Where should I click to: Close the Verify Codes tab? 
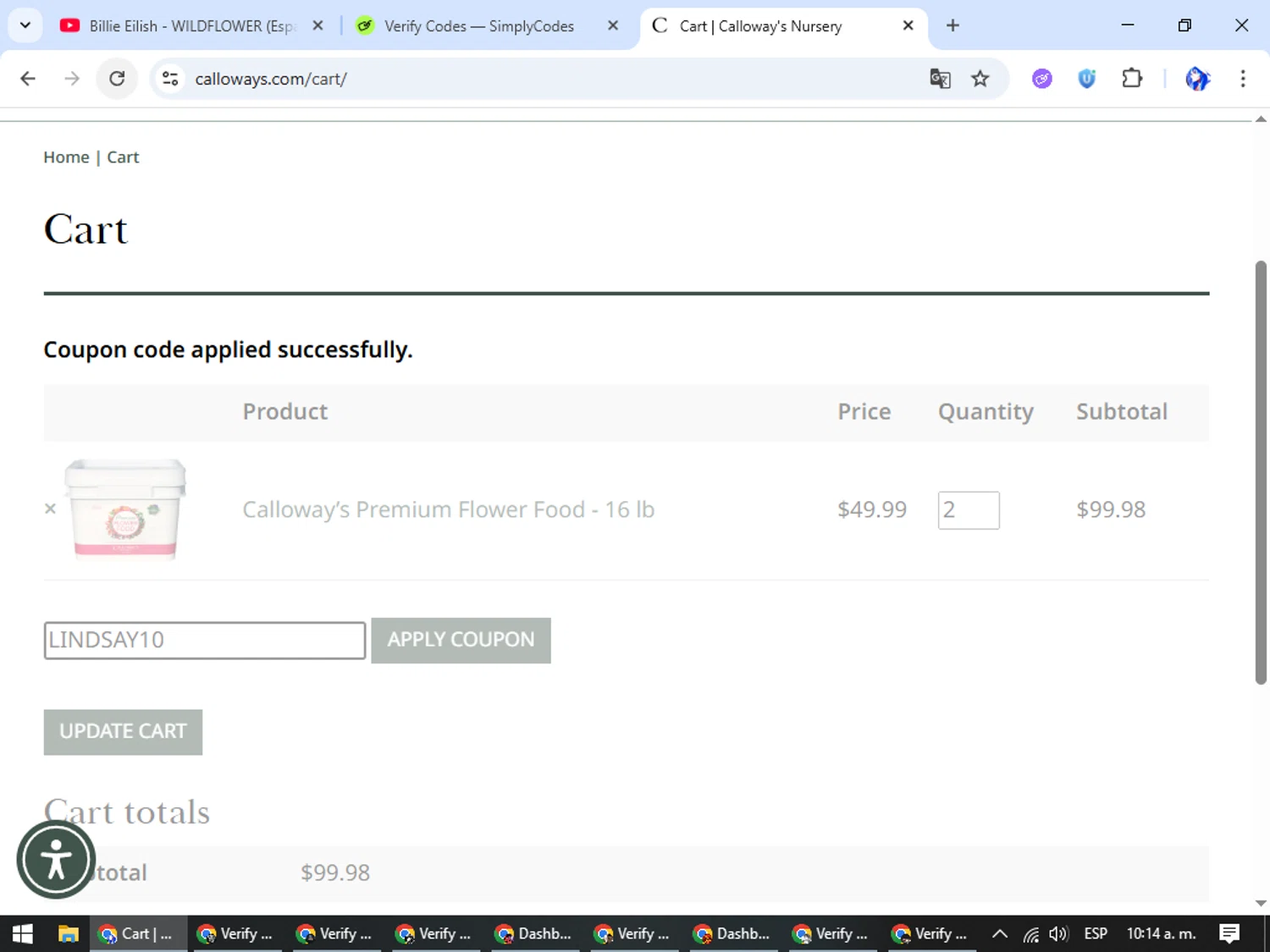coord(613,26)
